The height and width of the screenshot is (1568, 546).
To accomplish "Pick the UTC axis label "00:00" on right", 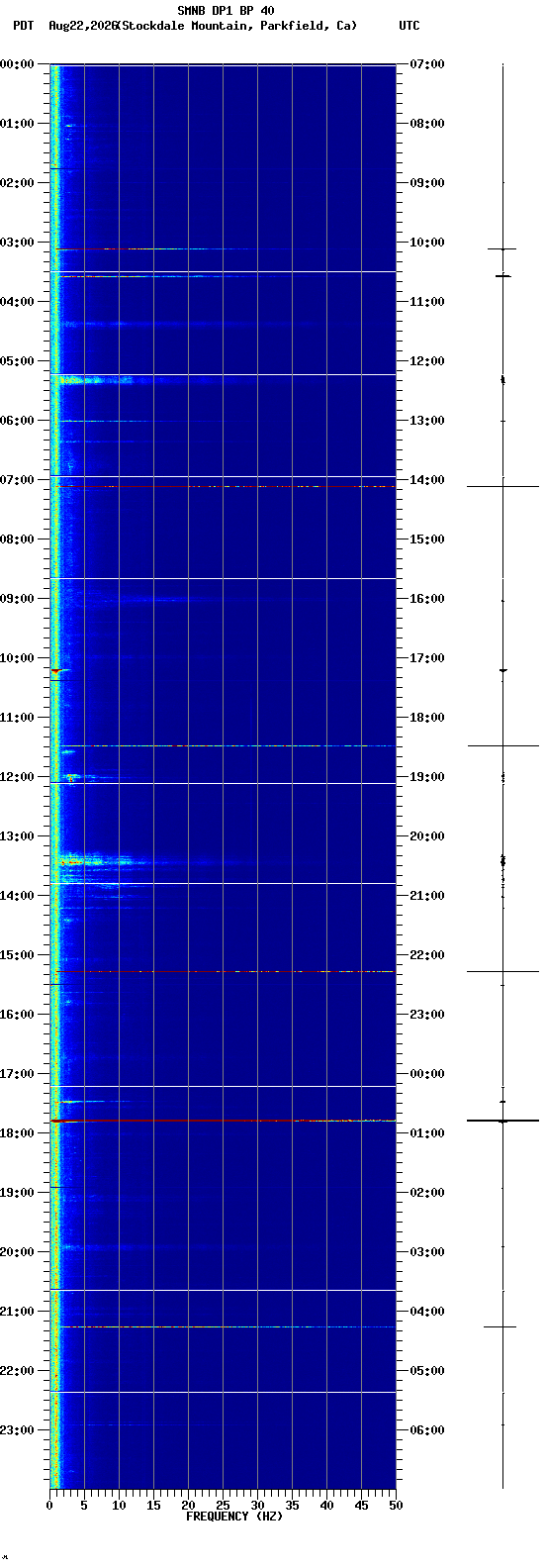I will pos(426,1074).
